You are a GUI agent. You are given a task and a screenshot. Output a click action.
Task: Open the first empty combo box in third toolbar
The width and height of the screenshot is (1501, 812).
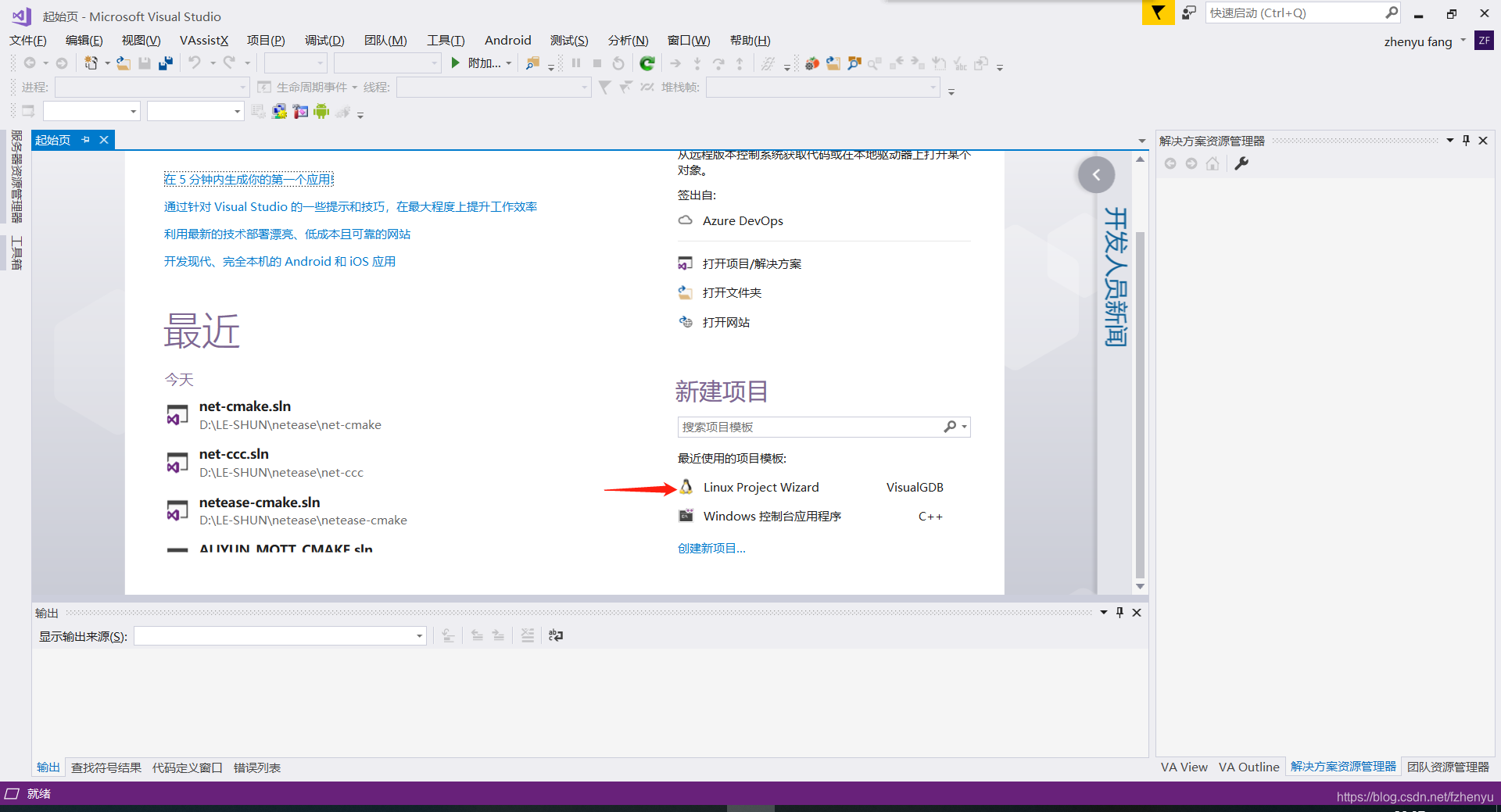pos(91,112)
